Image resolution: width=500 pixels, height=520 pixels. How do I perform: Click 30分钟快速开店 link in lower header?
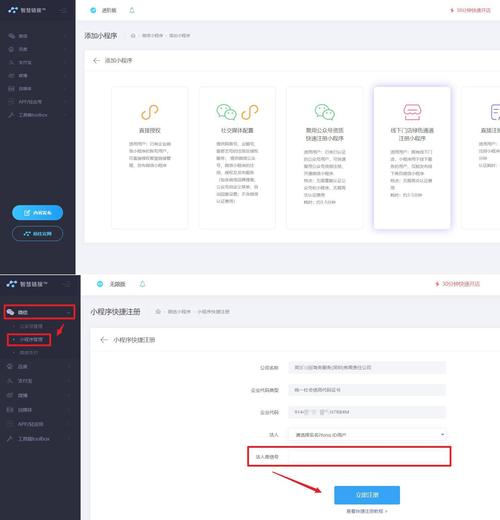click(461, 284)
